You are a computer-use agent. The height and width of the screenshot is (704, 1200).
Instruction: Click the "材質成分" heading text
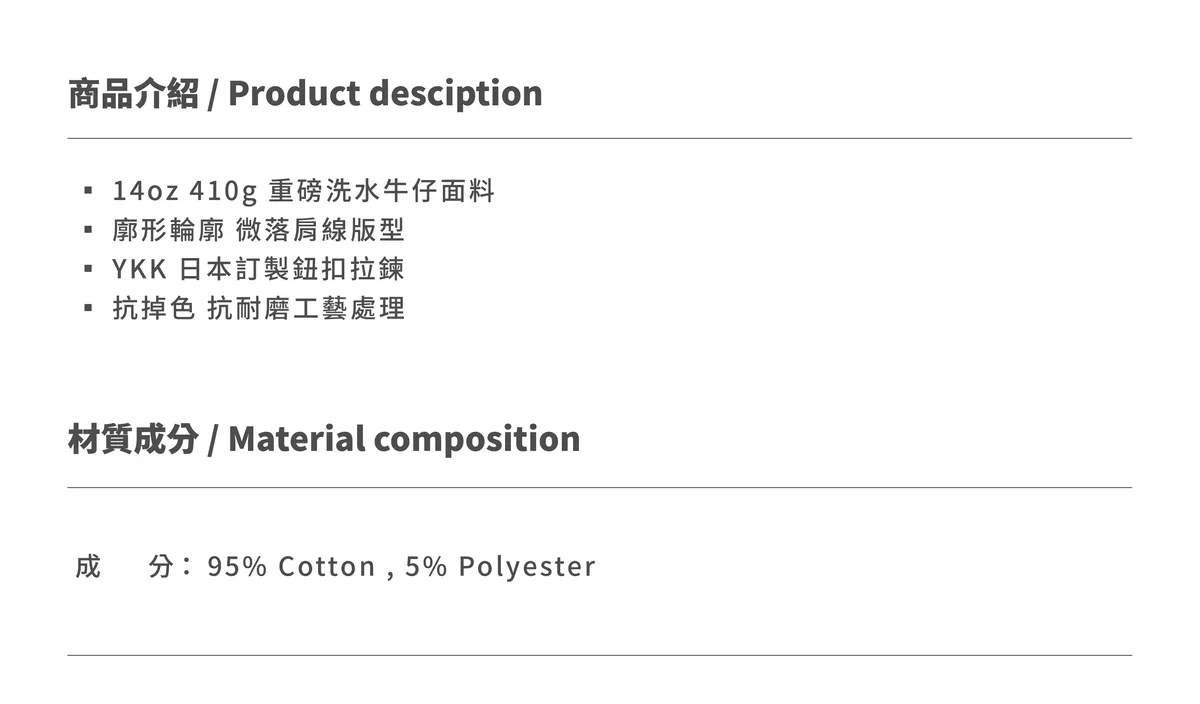(133, 439)
